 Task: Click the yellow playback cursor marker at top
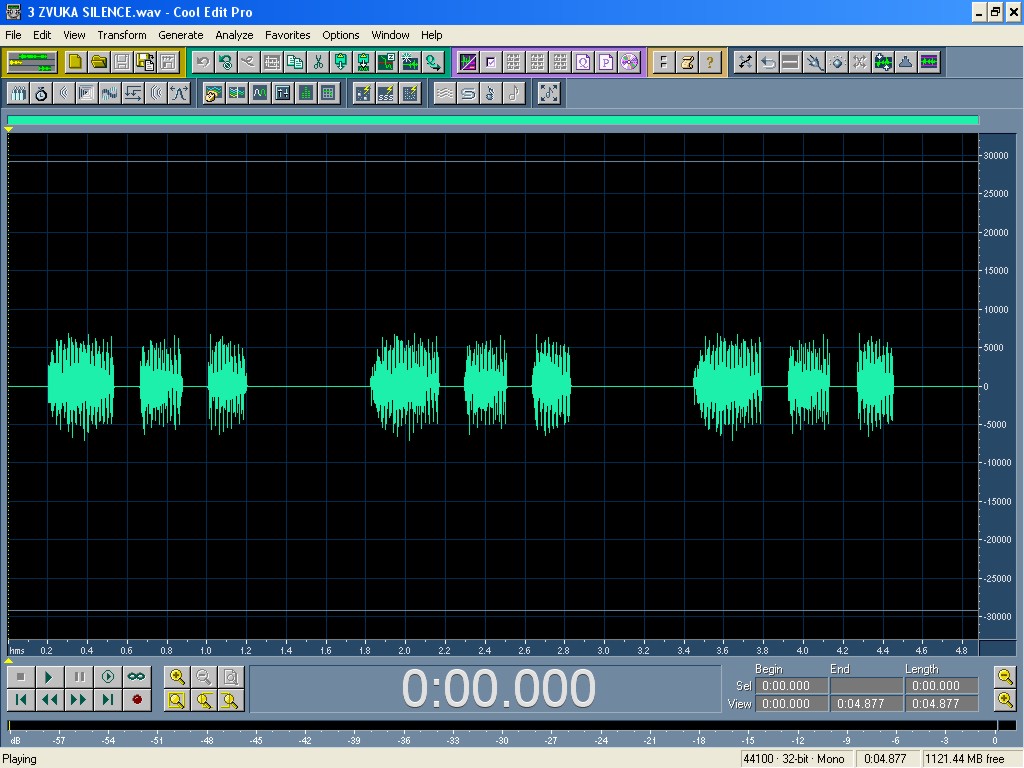pyautogui.click(x=8, y=129)
